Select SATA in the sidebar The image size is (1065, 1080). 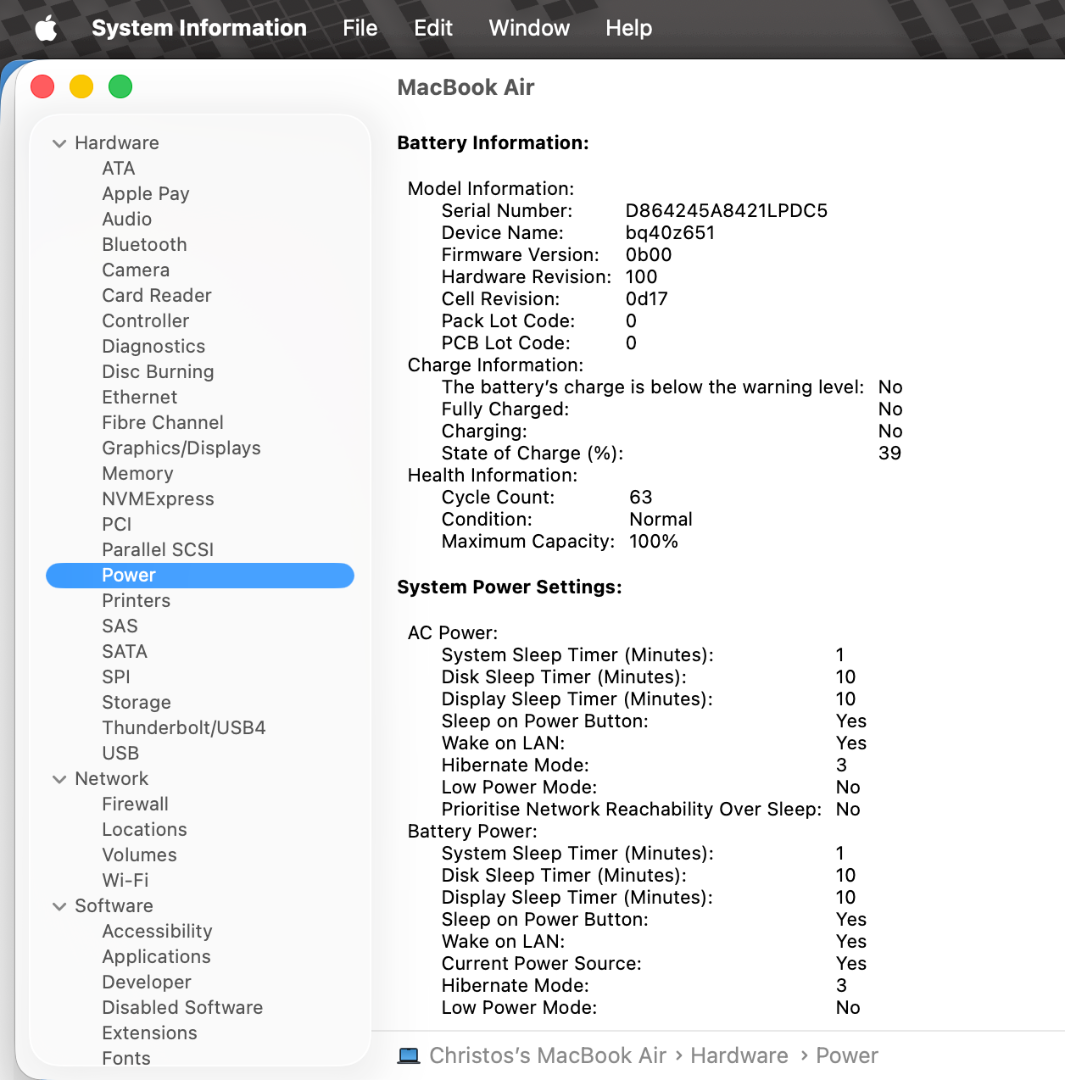click(125, 652)
